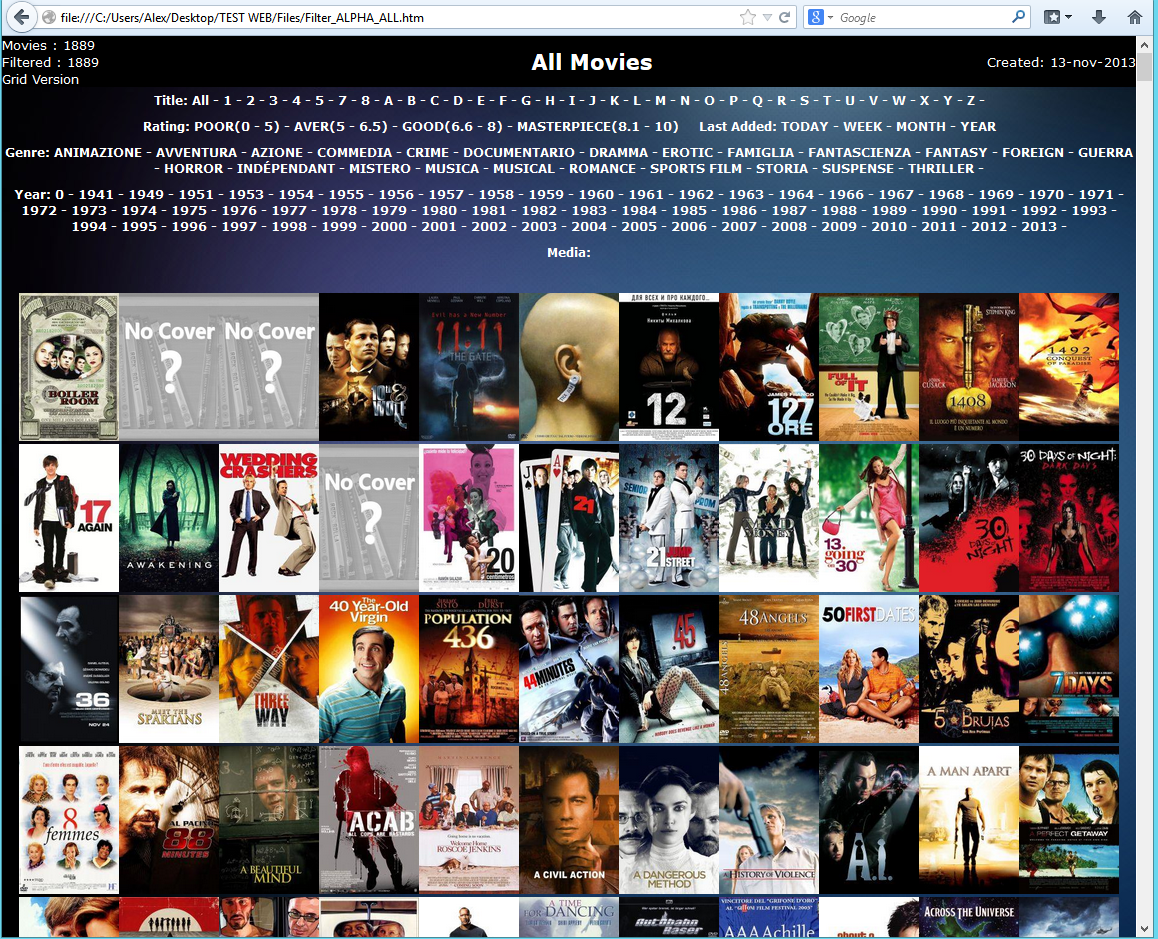This screenshot has width=1158, height=939.
Task: Click the scrollbar down arrow
Action: 1143,929
